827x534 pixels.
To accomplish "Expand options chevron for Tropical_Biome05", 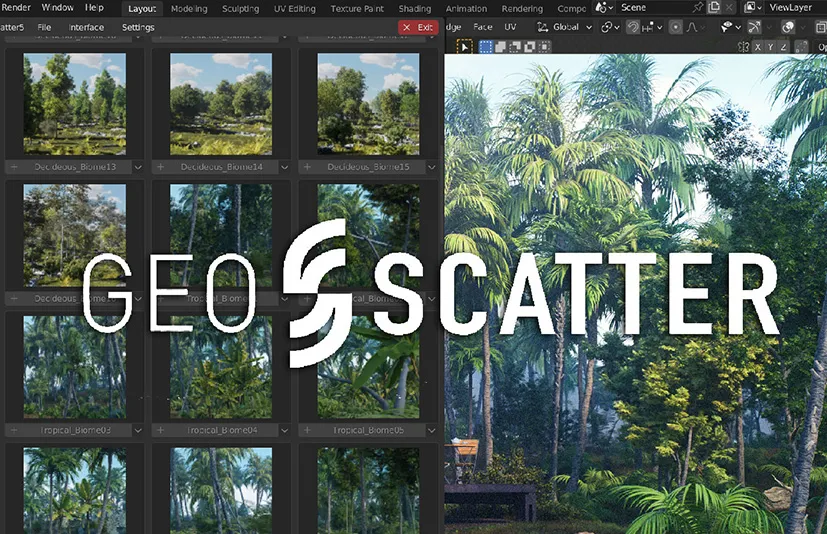I will click(x=431, y=431).
